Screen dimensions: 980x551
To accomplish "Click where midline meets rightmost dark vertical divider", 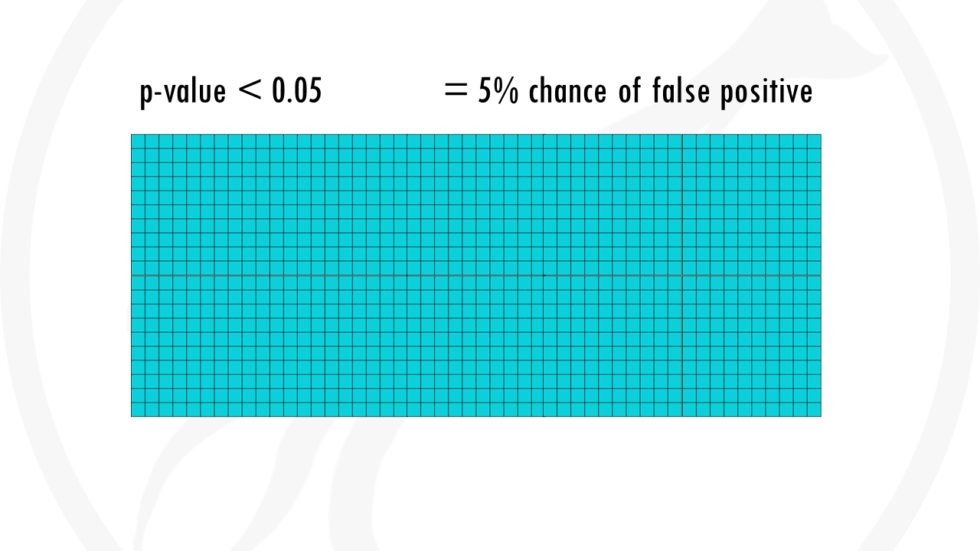I will point(682,276).
